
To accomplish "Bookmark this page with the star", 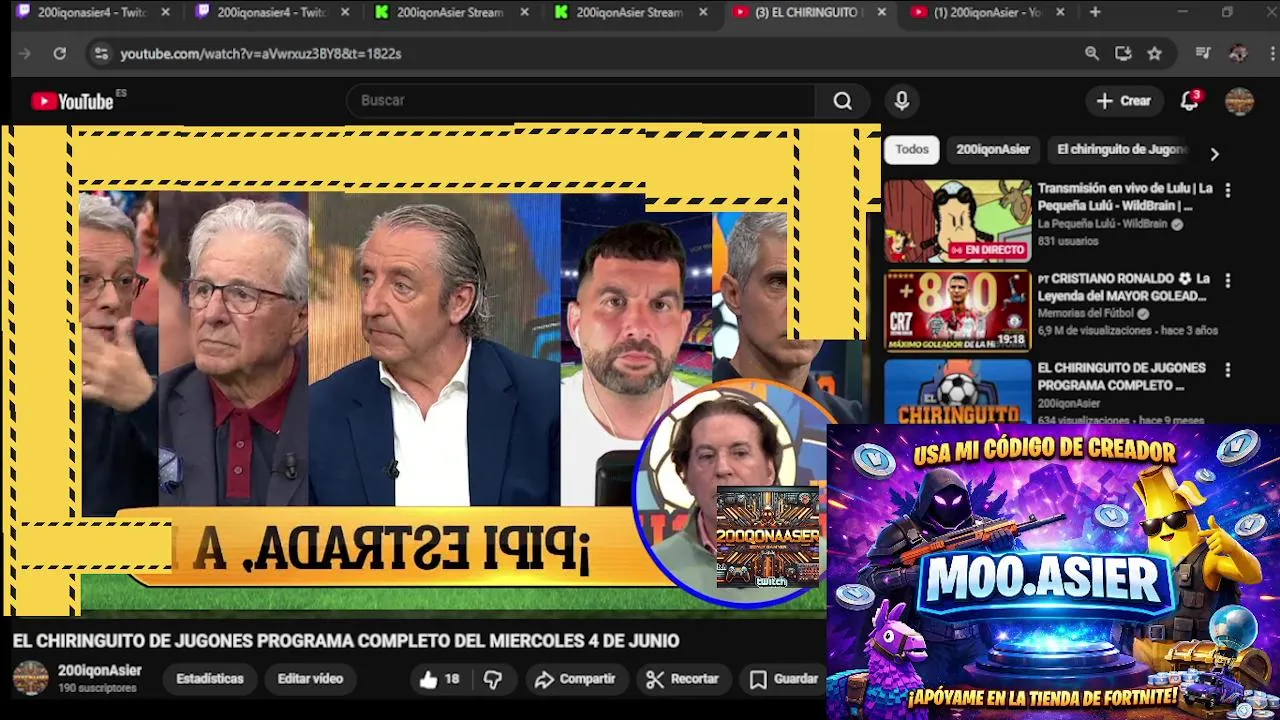I will (x=1155, y=53).
